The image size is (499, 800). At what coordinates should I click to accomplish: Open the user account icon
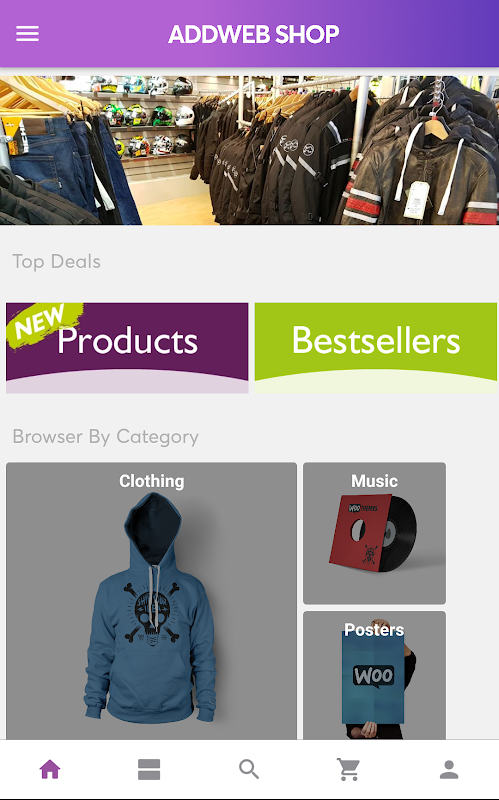point(449,769)
